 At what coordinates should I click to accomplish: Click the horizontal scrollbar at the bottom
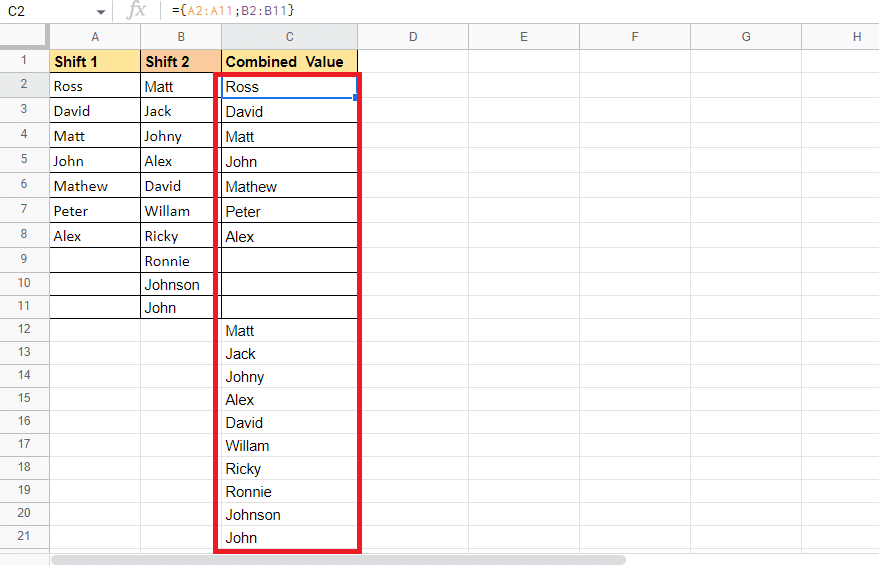pyautogui.click(x=338, y=560)
